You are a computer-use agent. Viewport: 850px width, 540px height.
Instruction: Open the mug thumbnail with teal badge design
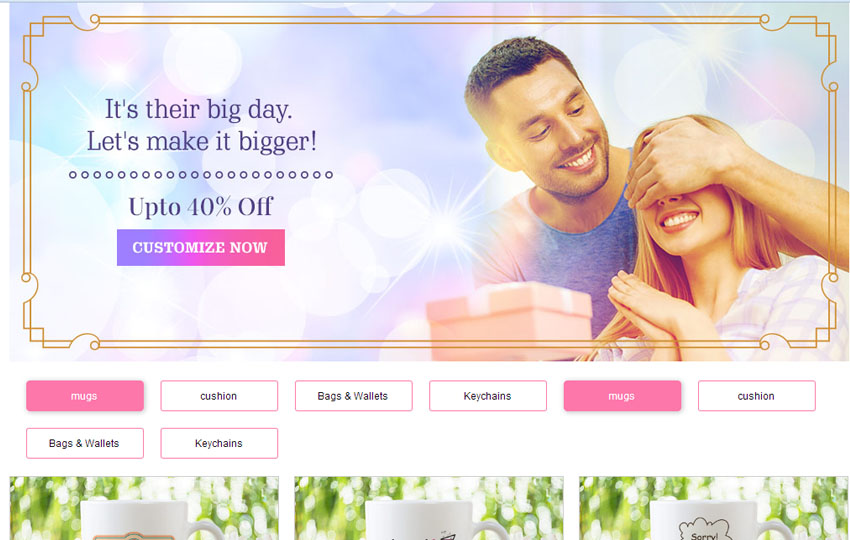pos(144,509)
